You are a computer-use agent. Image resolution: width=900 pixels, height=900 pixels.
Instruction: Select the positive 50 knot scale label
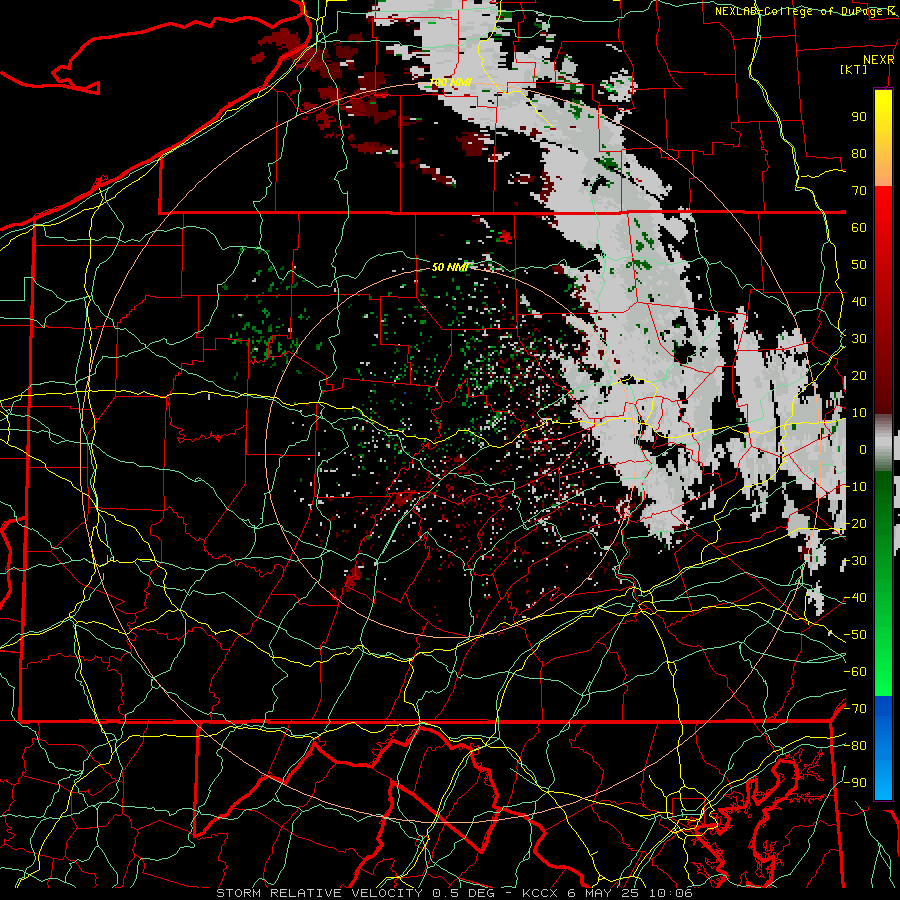[x=859, y=265]
